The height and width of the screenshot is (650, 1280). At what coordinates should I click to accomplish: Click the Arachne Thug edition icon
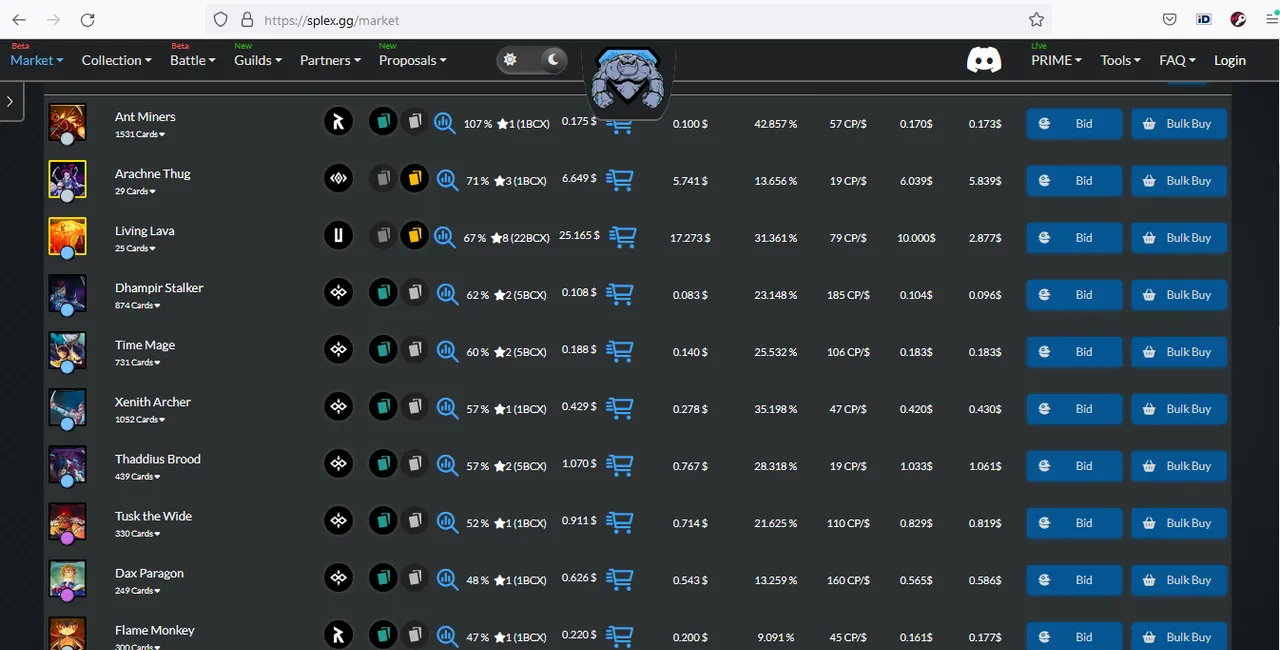pyautogui.click(x=339, y=179)
